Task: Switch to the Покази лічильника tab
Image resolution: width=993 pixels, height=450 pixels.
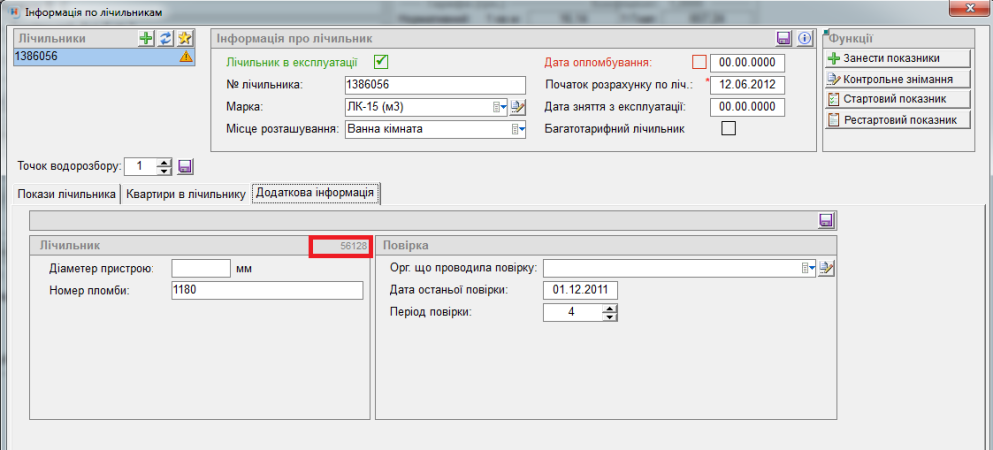Action: point(68,194)
